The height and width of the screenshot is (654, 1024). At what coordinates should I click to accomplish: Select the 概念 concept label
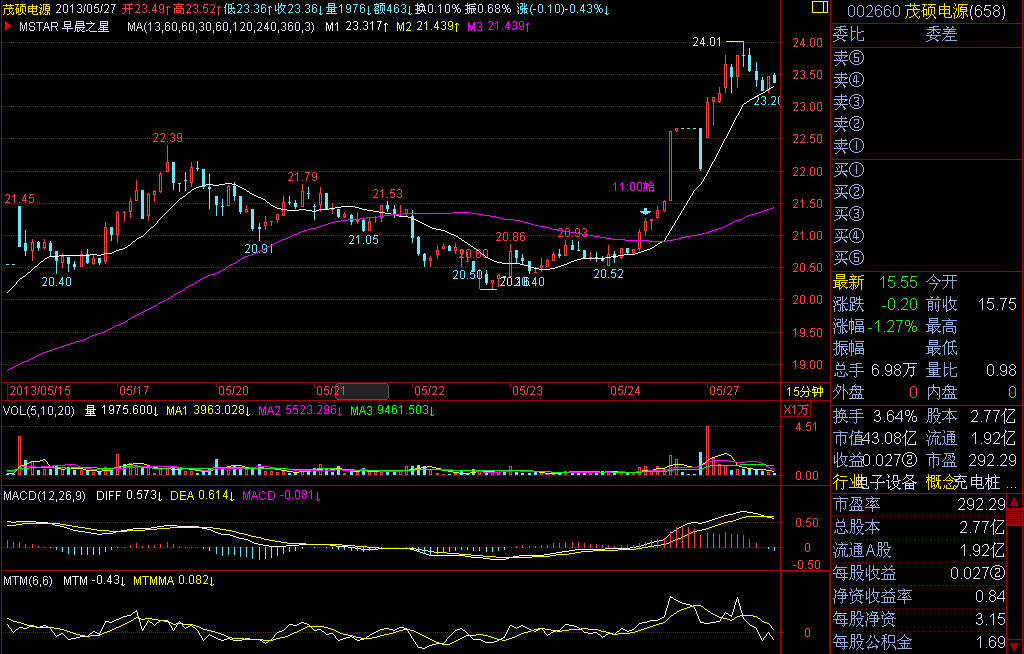[941, 483]
